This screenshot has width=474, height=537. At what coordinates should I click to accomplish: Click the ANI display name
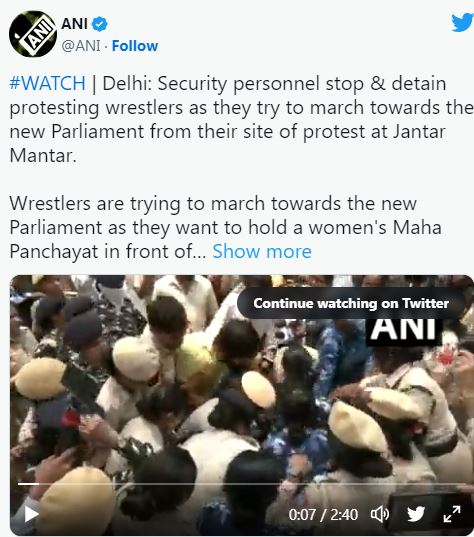[x=74, y=24]
